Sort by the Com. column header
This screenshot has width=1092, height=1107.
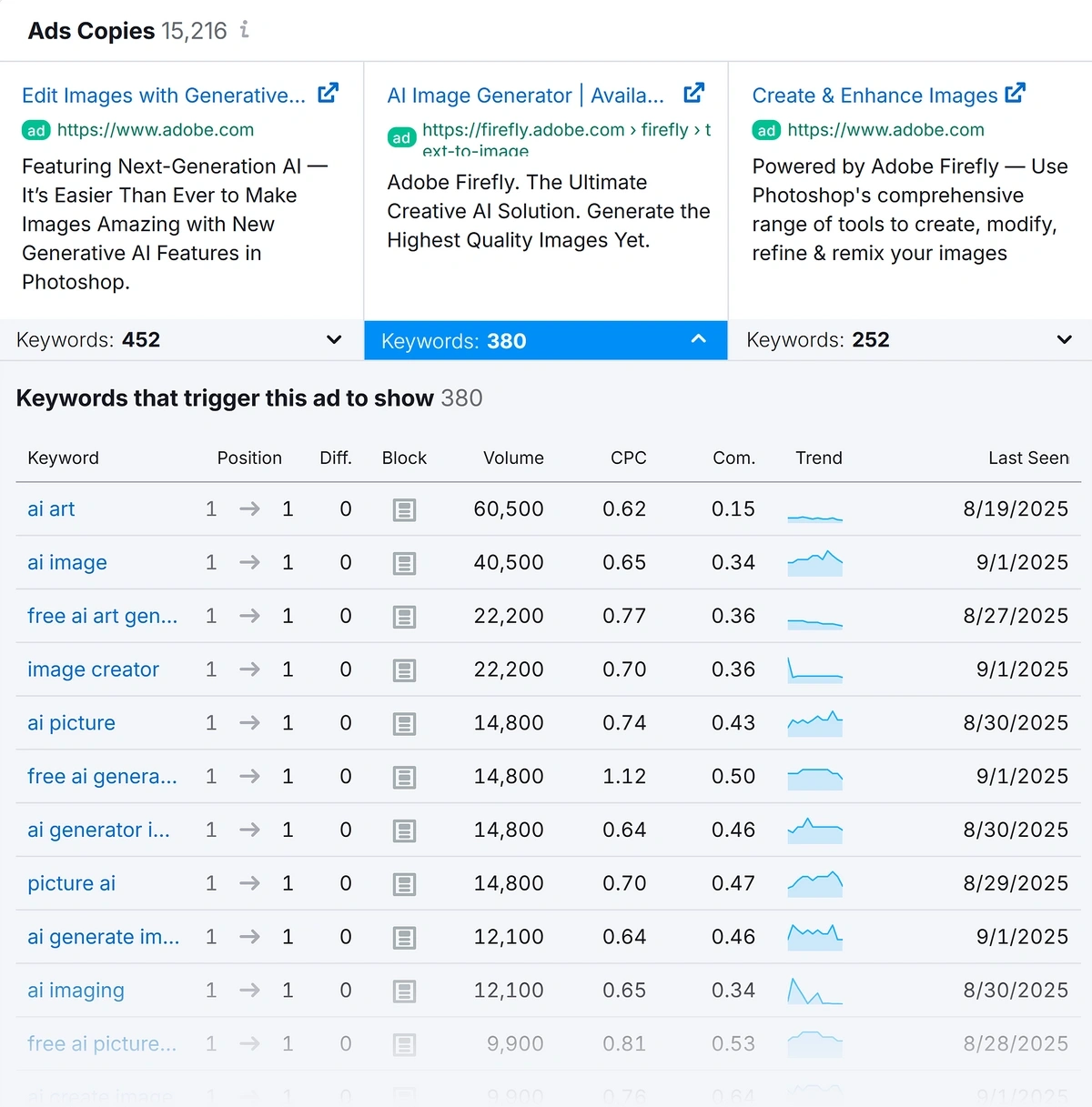point(733,458)
